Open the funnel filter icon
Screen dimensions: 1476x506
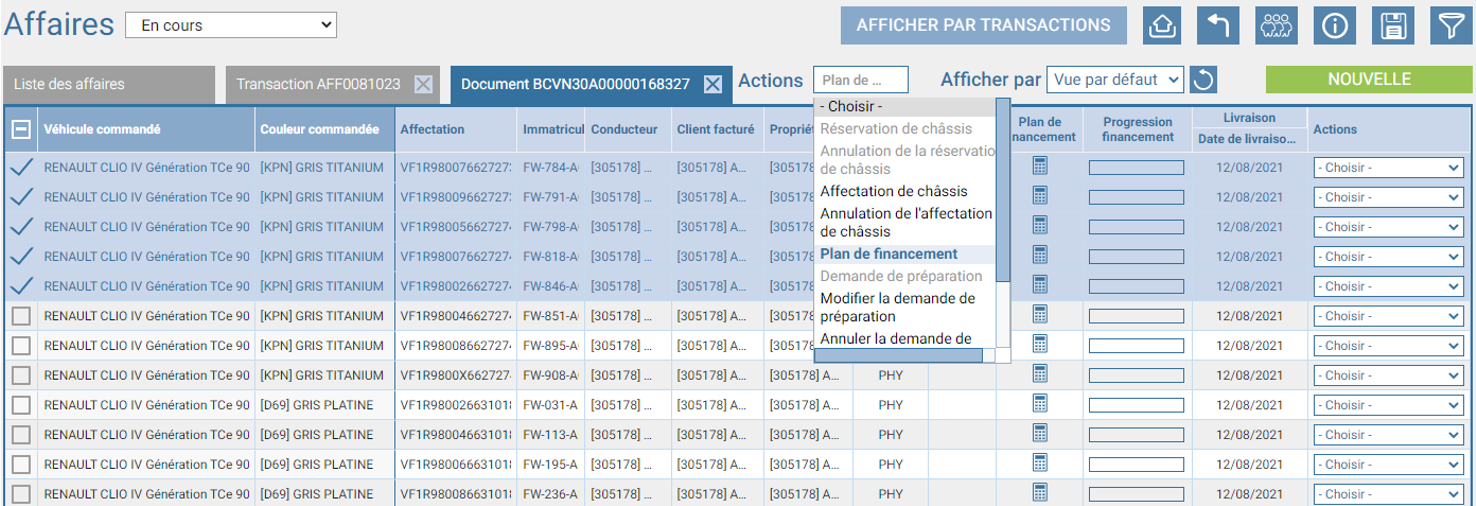point(1450,26)
